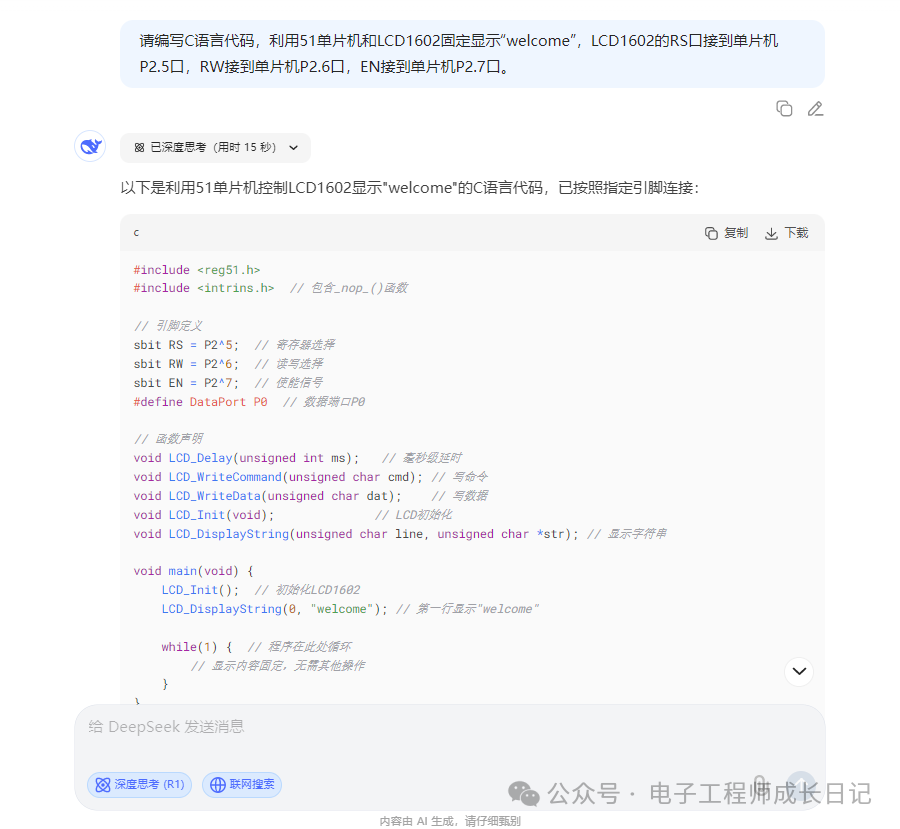Copy the user's question with the copy icon
This screenshot has width=900, height=829.
(784, 108)
